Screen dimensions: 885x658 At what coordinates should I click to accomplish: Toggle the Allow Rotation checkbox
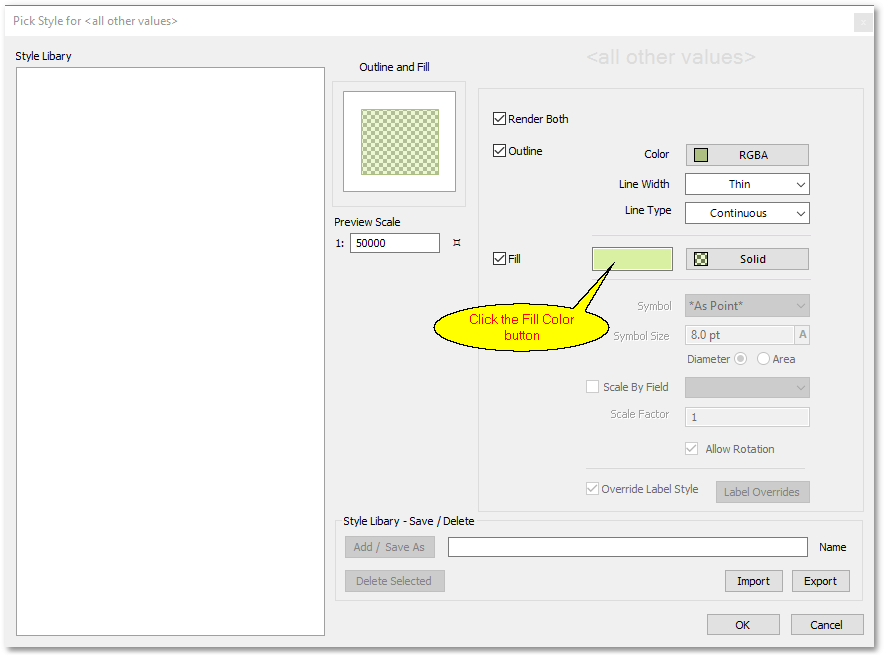pyautogui.click(x=691, y=449)
